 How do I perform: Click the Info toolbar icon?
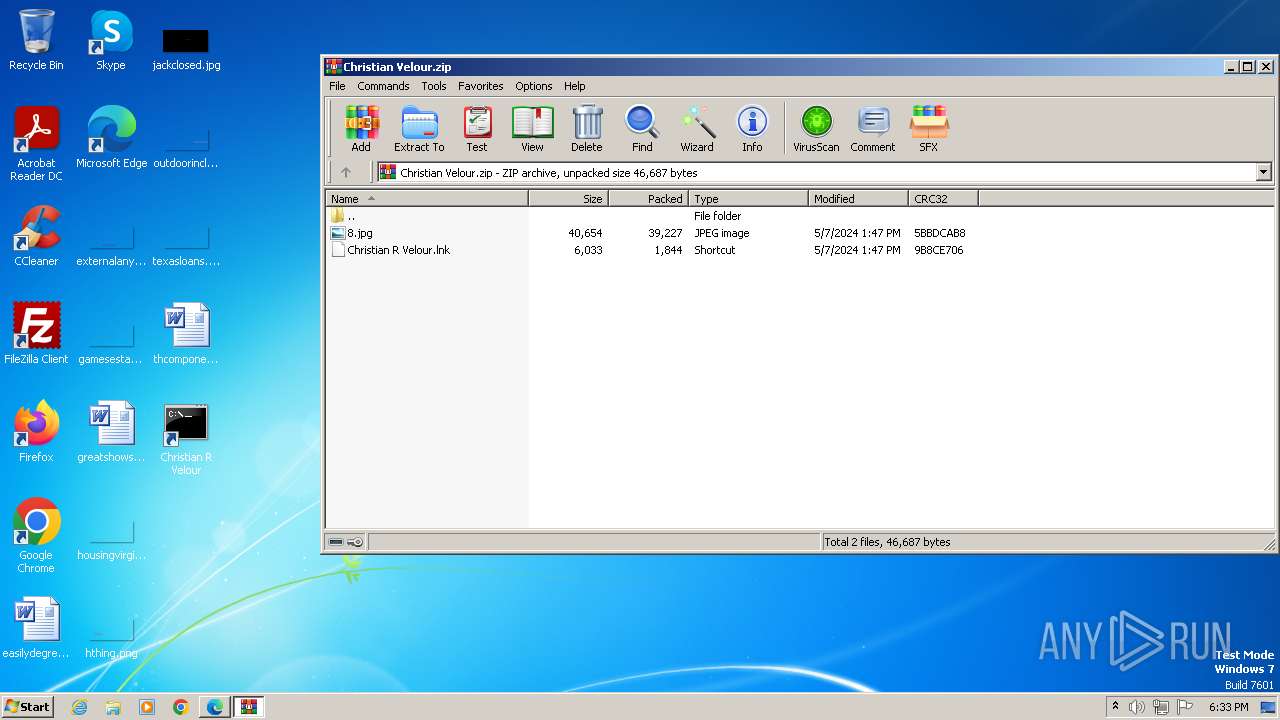(752, 129)
